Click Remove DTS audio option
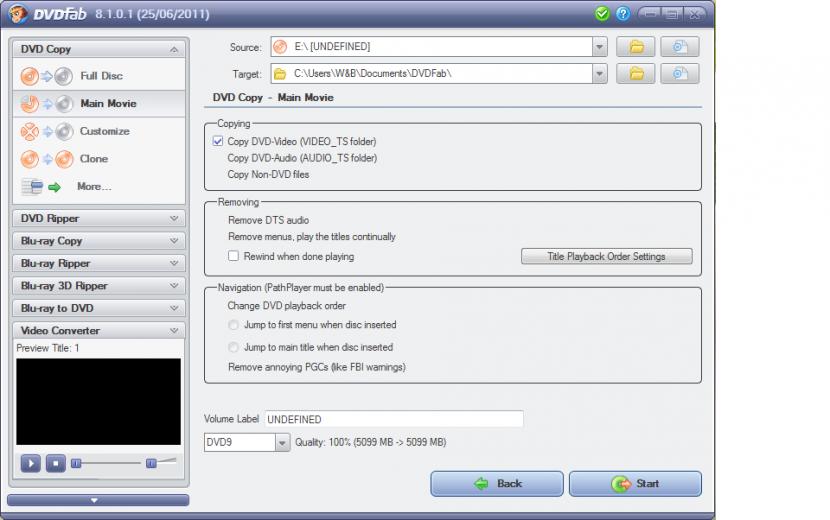Image resolution: width=830 pixels, height=520 pixels. (x=268, y=220)
